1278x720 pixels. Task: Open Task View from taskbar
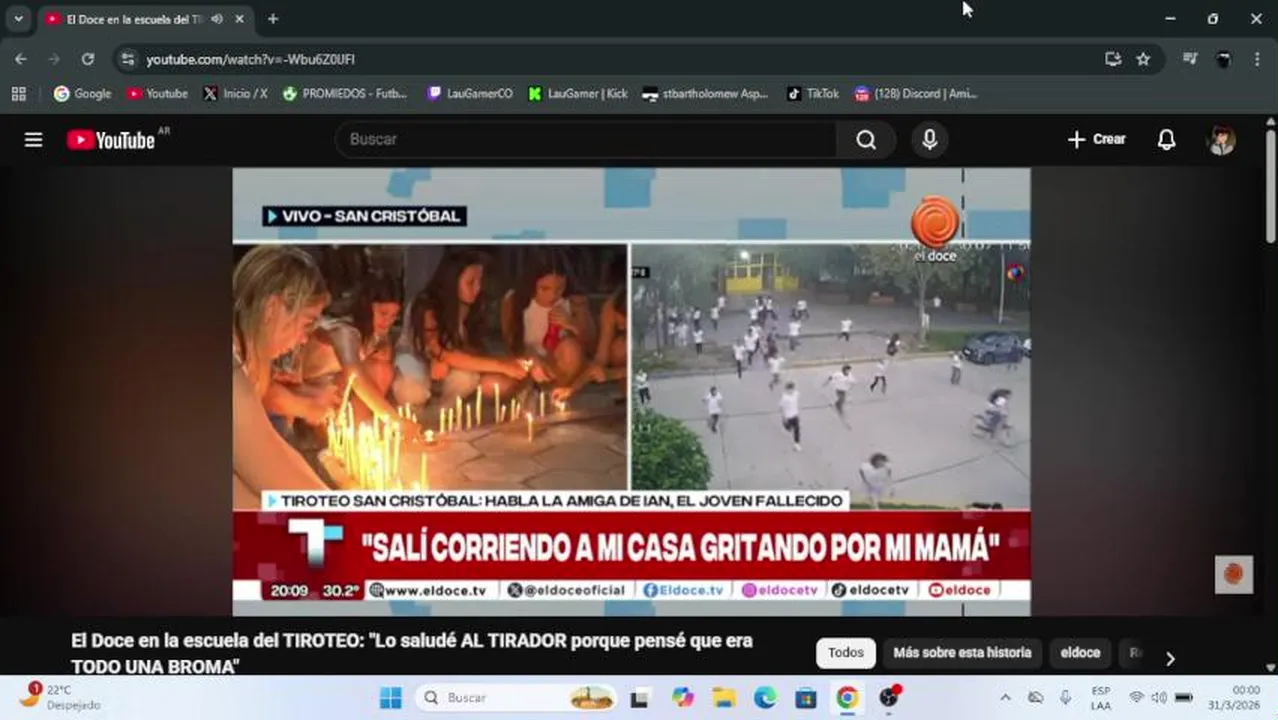640,697
